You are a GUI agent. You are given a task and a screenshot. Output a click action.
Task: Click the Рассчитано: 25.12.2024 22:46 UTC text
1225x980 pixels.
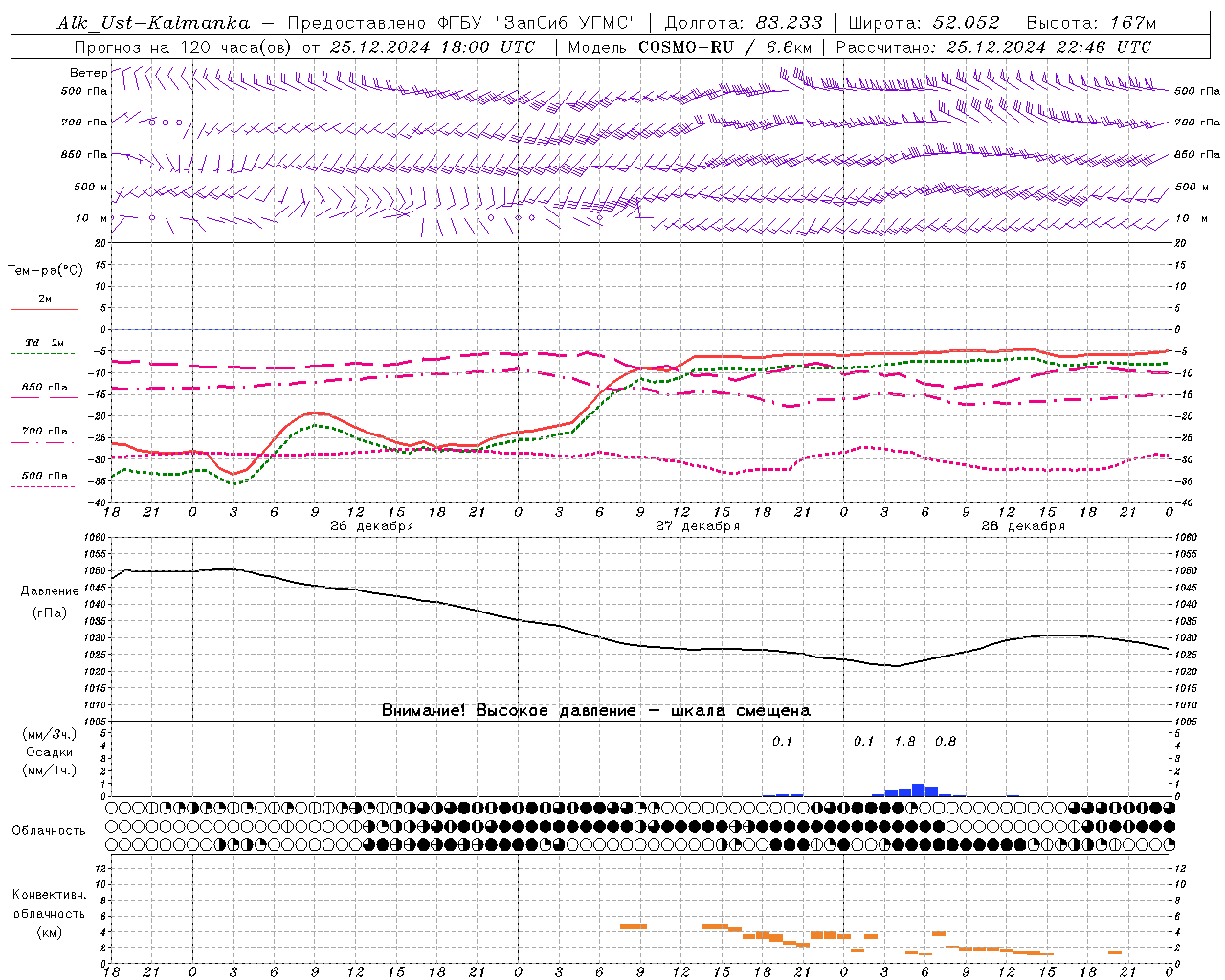point(993,47)
